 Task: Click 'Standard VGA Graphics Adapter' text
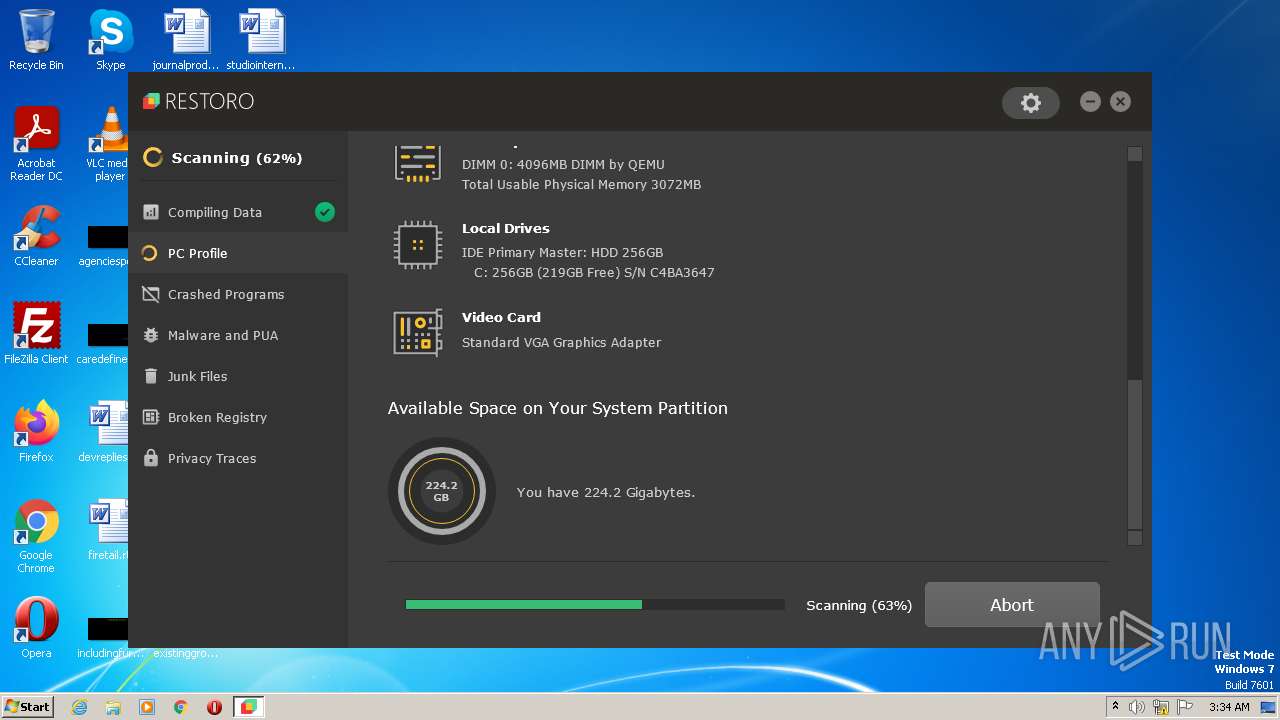(x=561, y=342)
